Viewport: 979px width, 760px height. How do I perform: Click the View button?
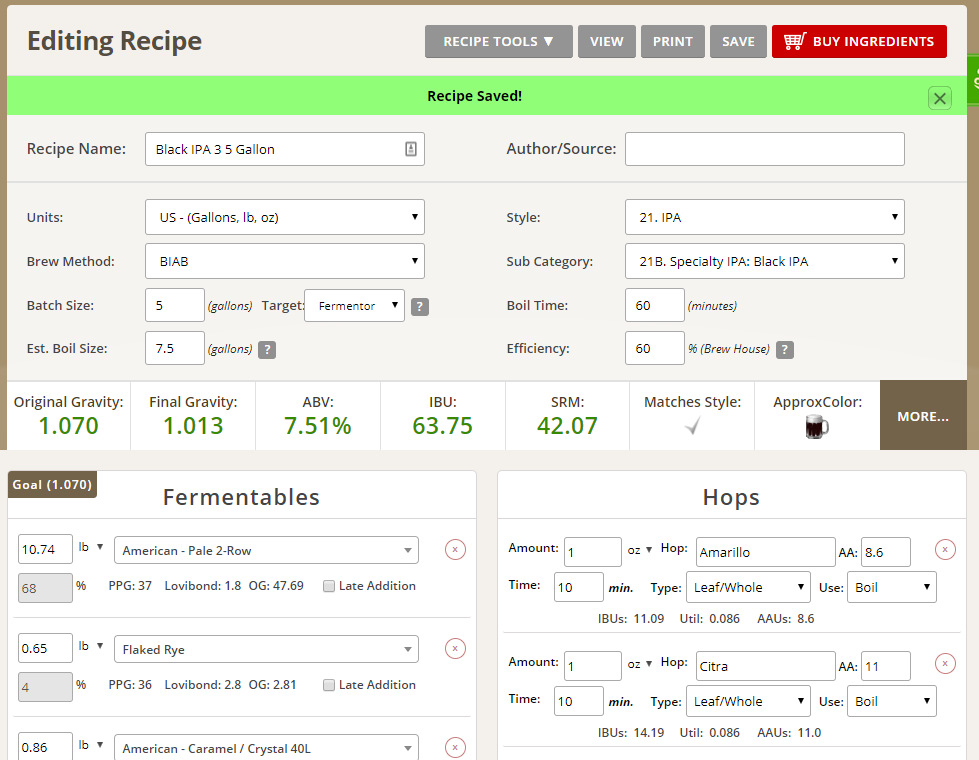click(606, 42)
